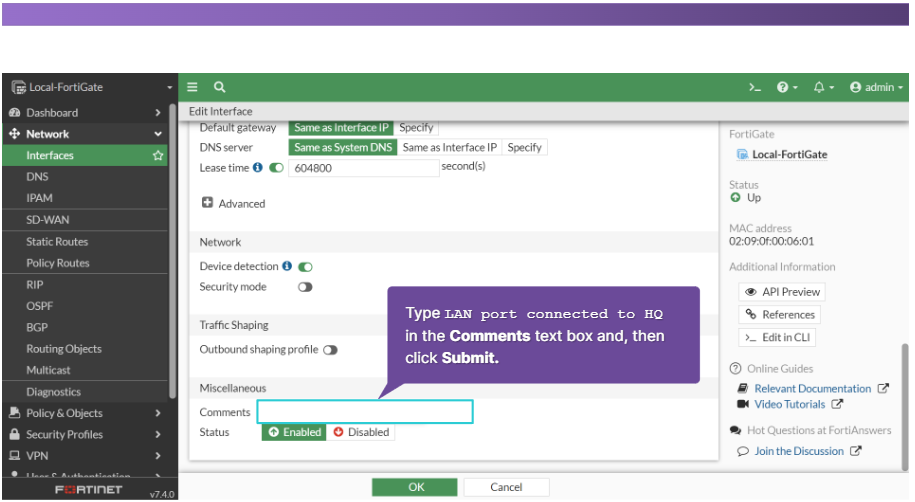Click the Local-FortiGate link in right panel

click(x=790, y=154)
